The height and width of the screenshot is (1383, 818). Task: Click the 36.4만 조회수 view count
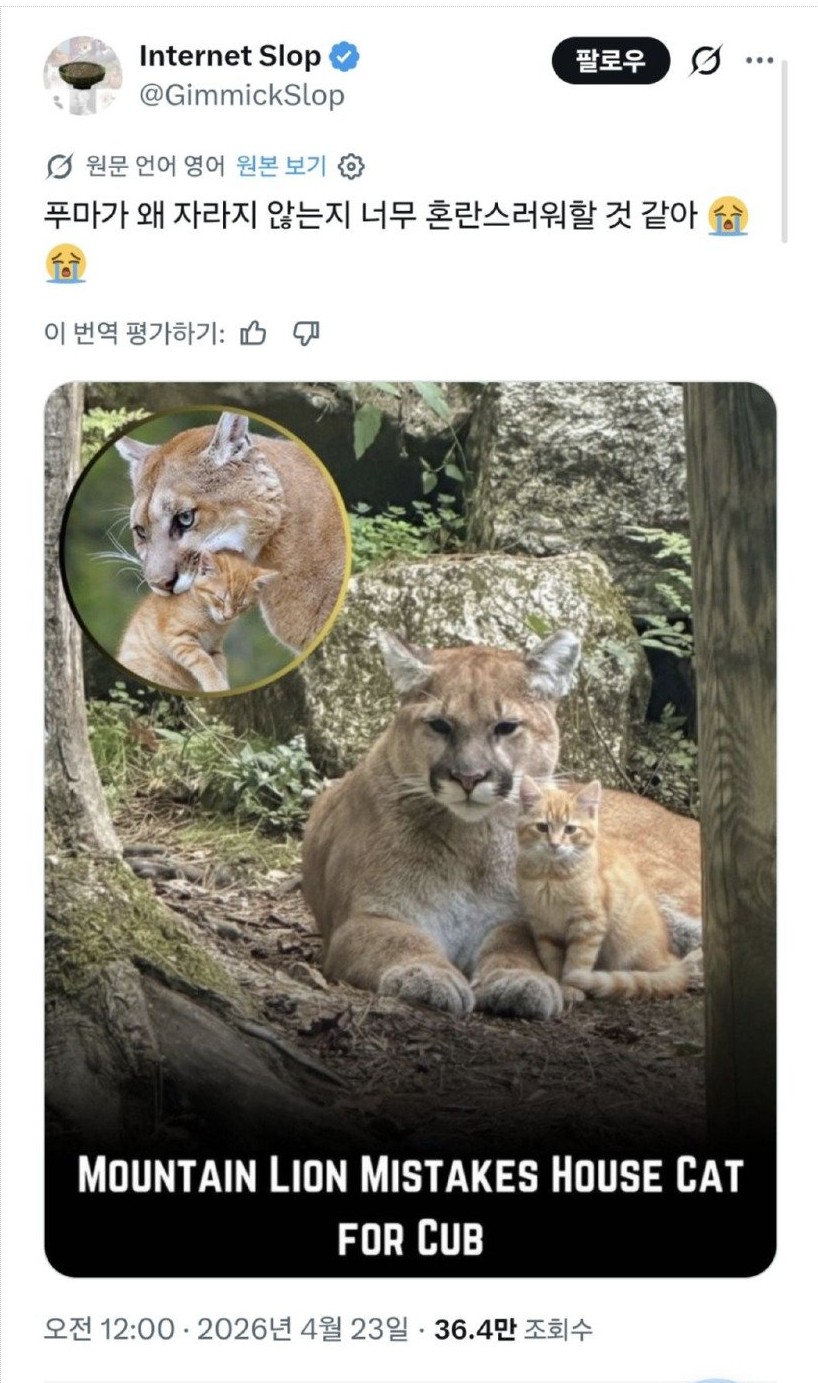(x=516, y=1329)
